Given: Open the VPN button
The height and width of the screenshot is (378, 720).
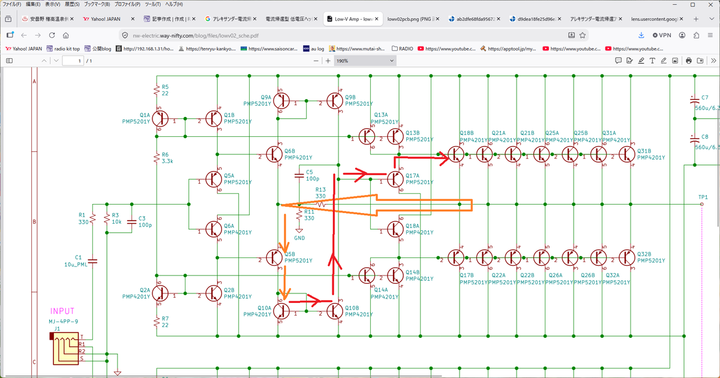Looking at the screenshot, I should pos(662,35).
